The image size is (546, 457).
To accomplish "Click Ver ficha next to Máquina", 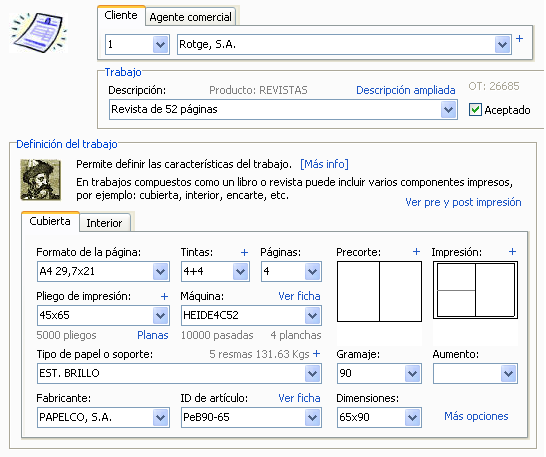I will [x=299, y=296].
